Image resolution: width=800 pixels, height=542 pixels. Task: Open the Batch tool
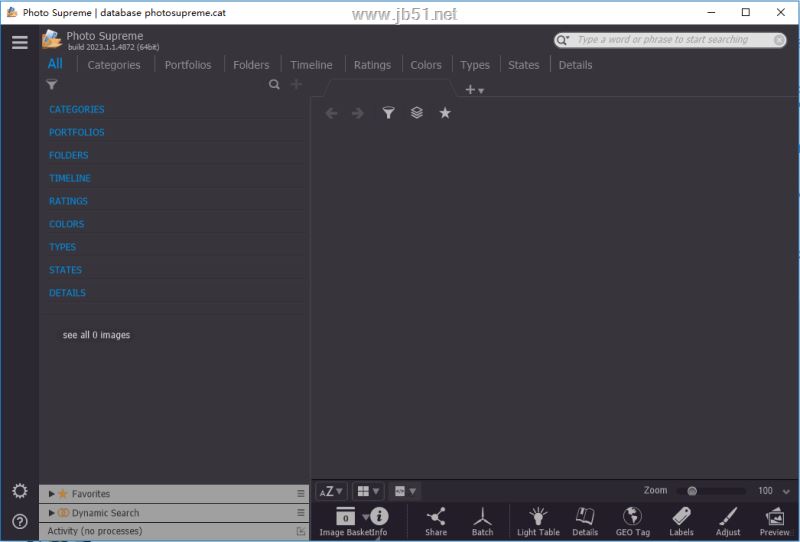(x=482, y=522)
